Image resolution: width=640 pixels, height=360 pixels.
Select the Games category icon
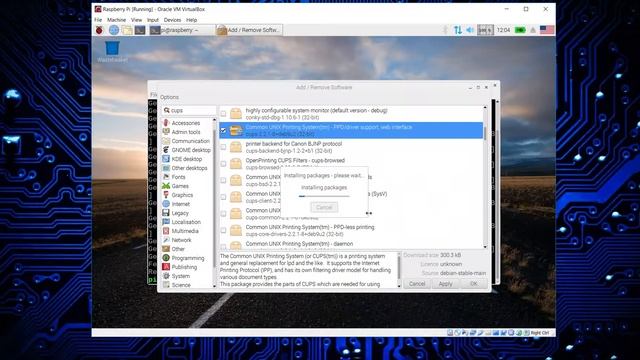166,186
